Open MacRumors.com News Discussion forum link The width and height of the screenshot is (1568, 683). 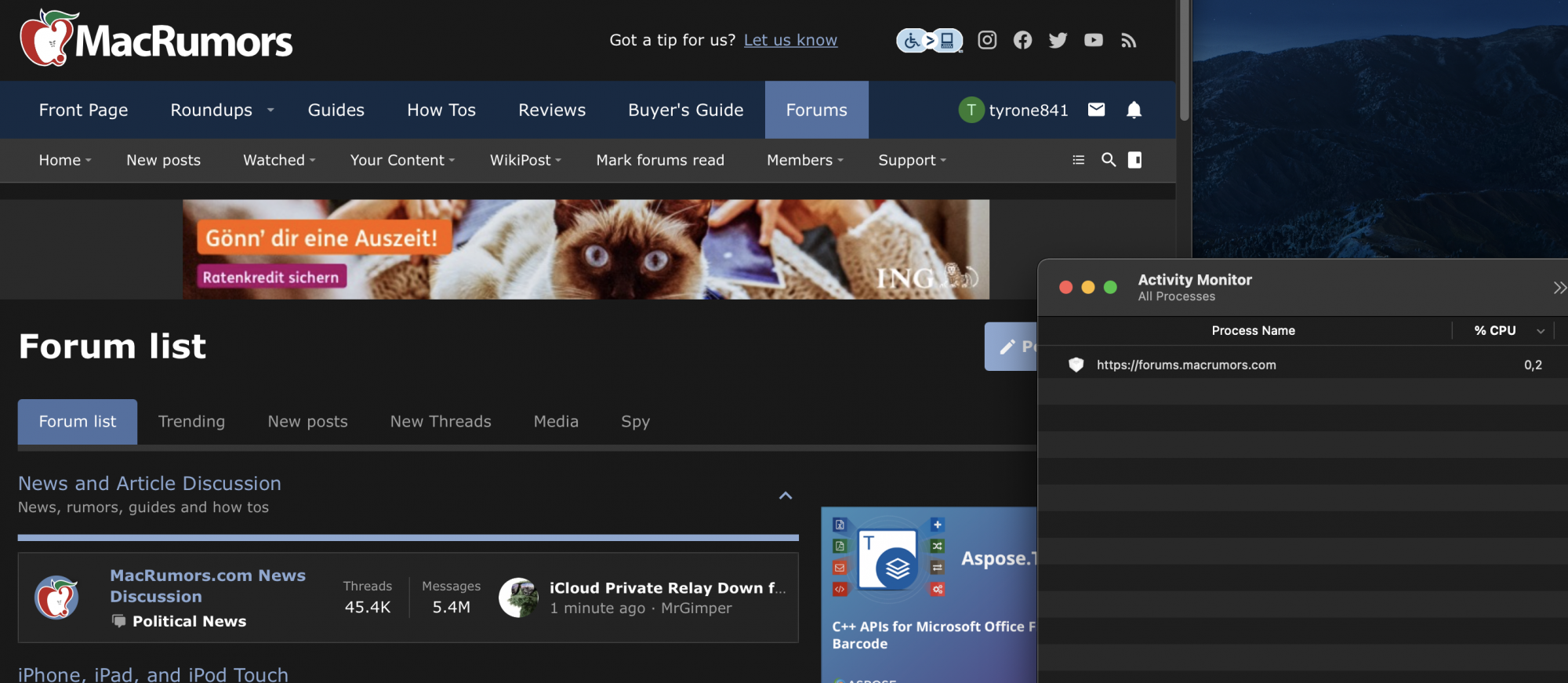[x=207, y=586]
